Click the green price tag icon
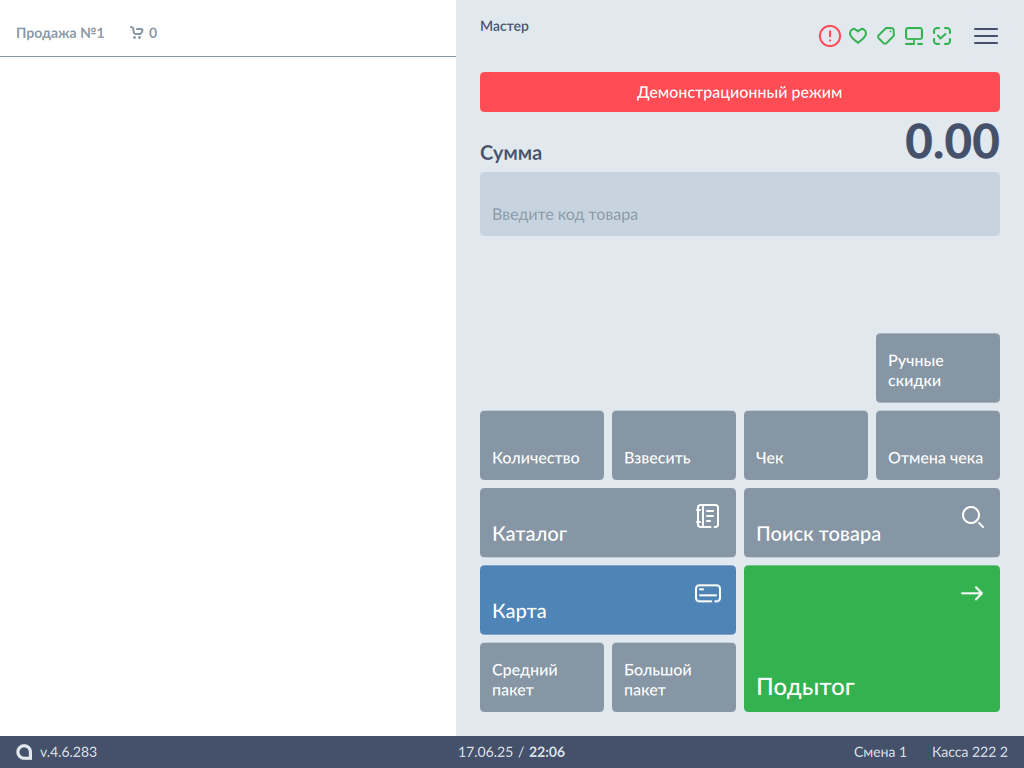 click(885, 36)
